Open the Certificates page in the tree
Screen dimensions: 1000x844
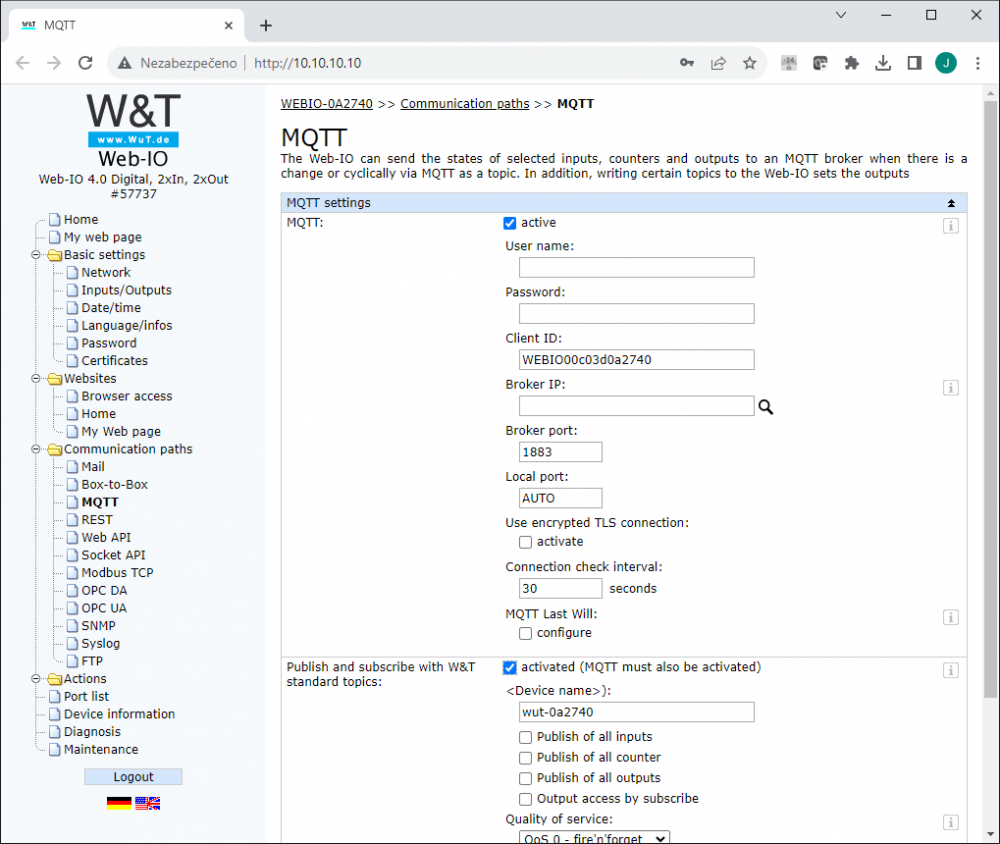pos(114,361)
